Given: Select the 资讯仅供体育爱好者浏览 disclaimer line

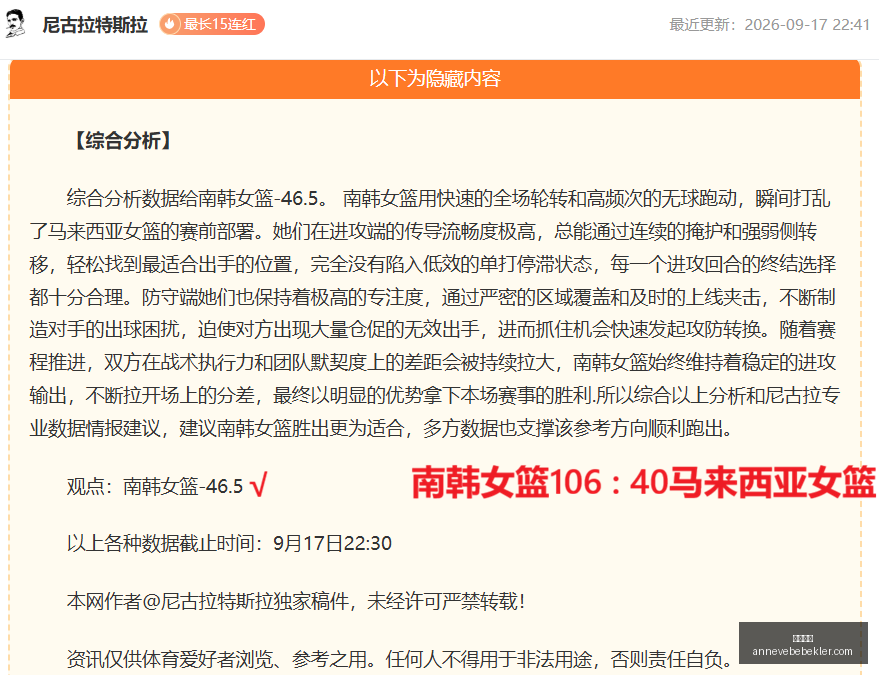Looking at the screenshot, I should click(400, 659).
